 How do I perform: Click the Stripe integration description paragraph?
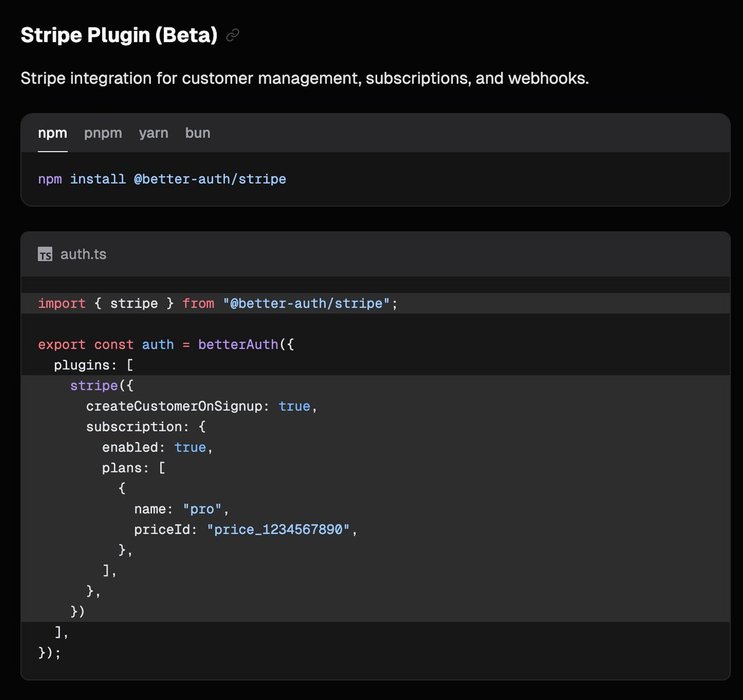305,78
